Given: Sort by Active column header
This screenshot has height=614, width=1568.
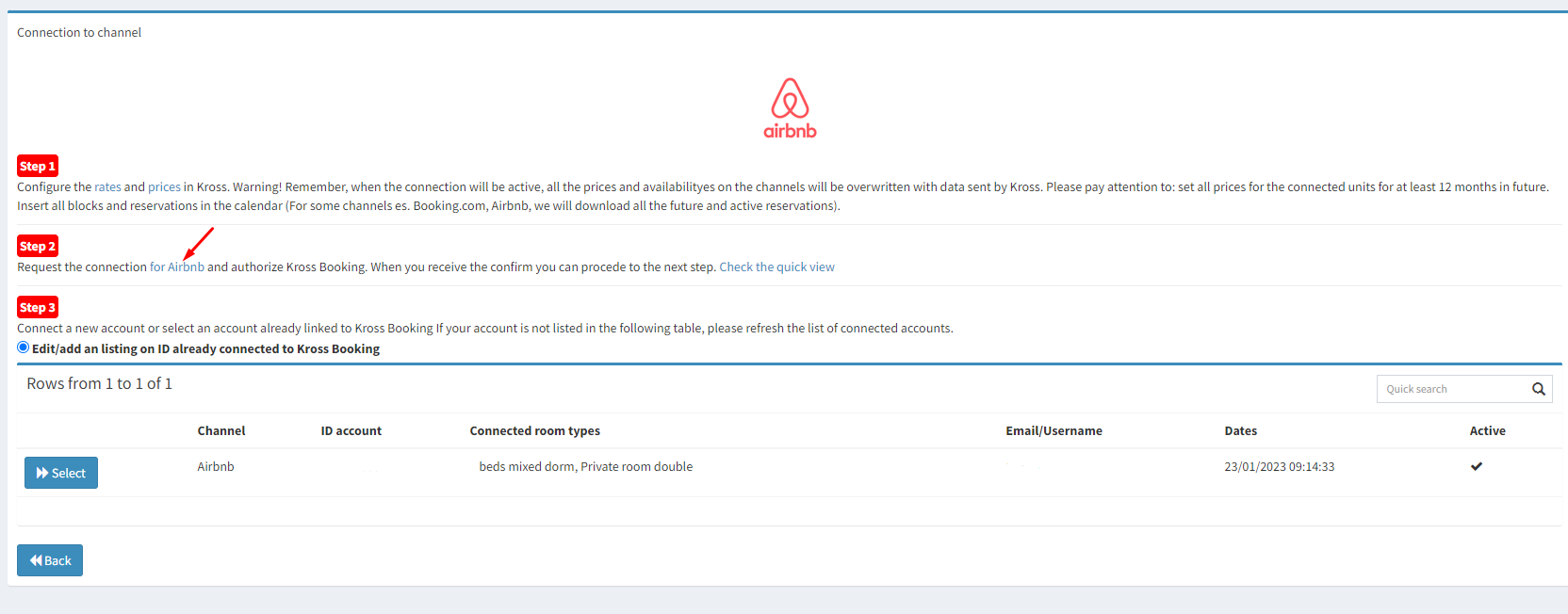Looking at the screenshot, I should point(1487,430).
